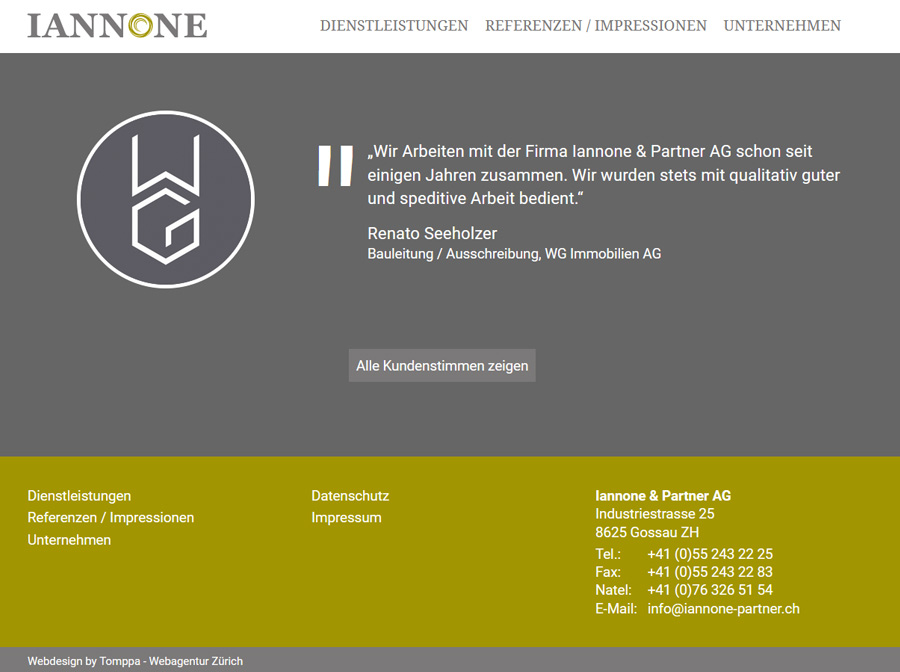Select the name Renato Seeholzer
Image resolution: width=900 pixels, height=672 pixels.
(x=432, y=233)
